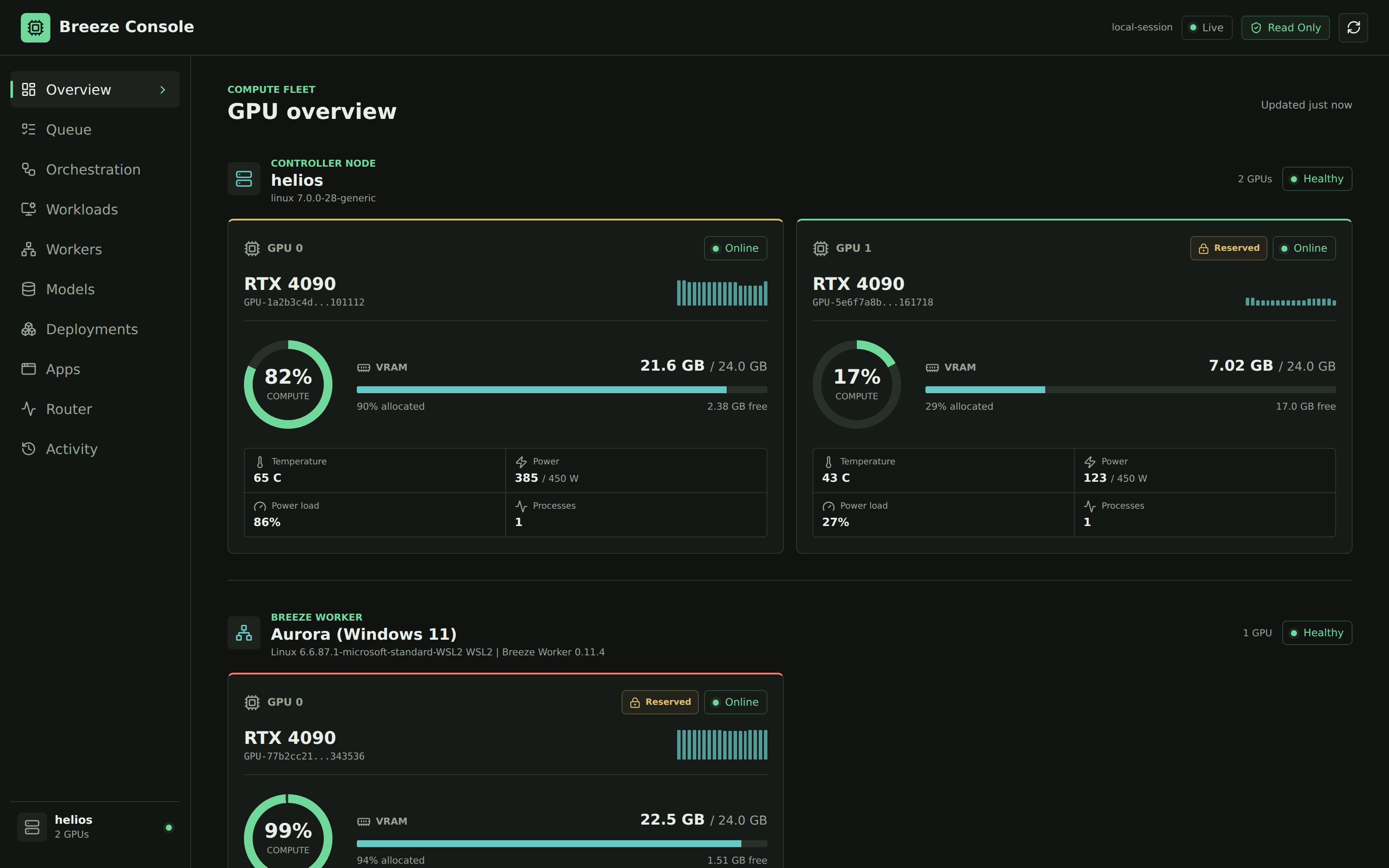
Task: Click the Aurora worker network icon
Action: (x=244, y=633)
